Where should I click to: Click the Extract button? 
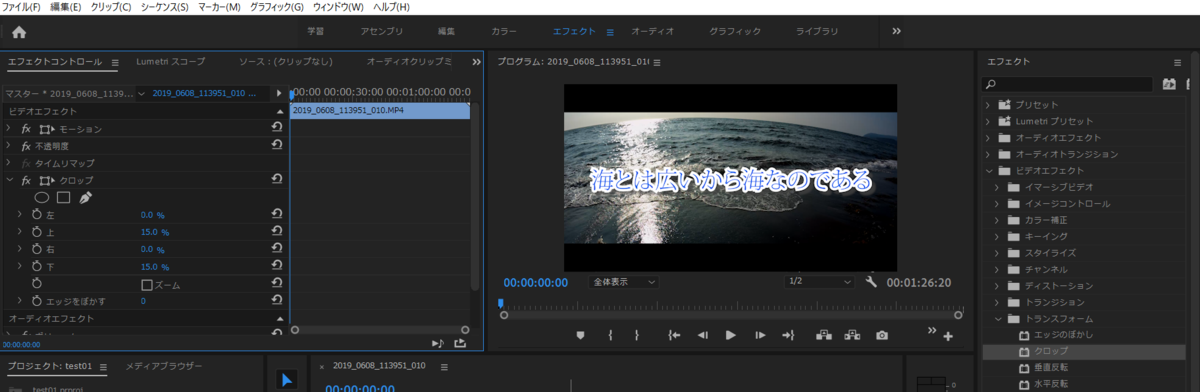pyautogui.click(x=852, y=335)
